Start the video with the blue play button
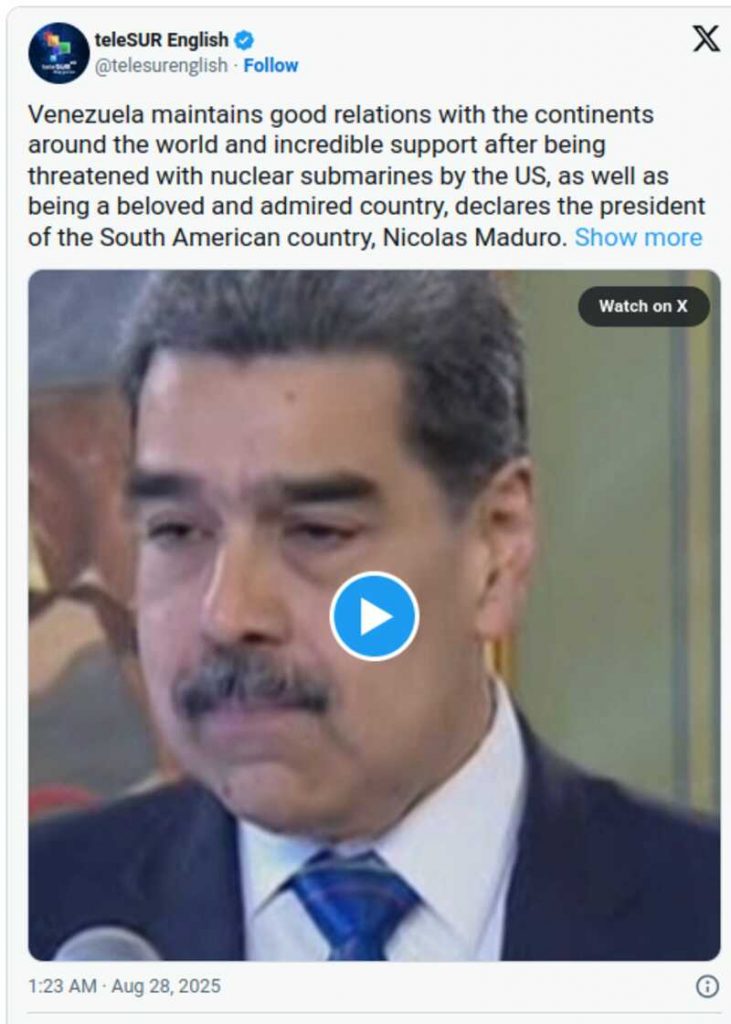Screen dimensions: 731x1024 pyautogui.click(x=374, y=616)
